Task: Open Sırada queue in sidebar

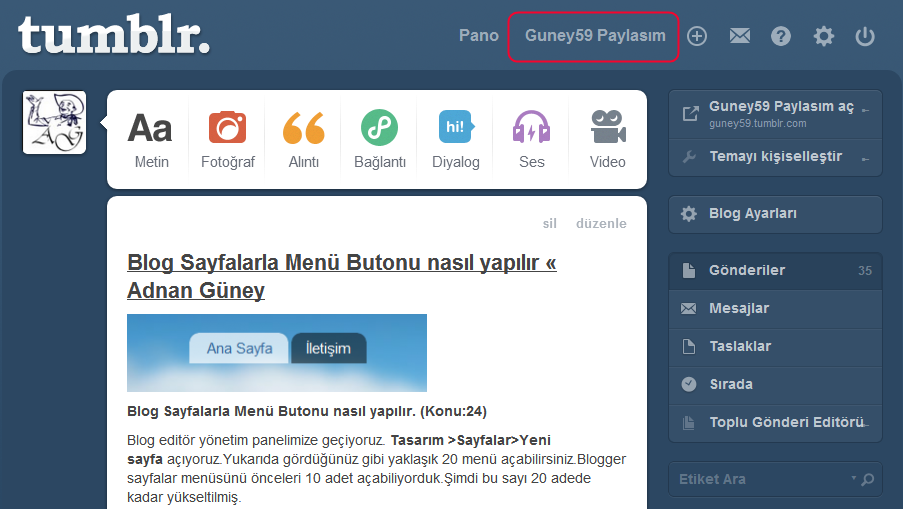Action: tap(775, 385)
